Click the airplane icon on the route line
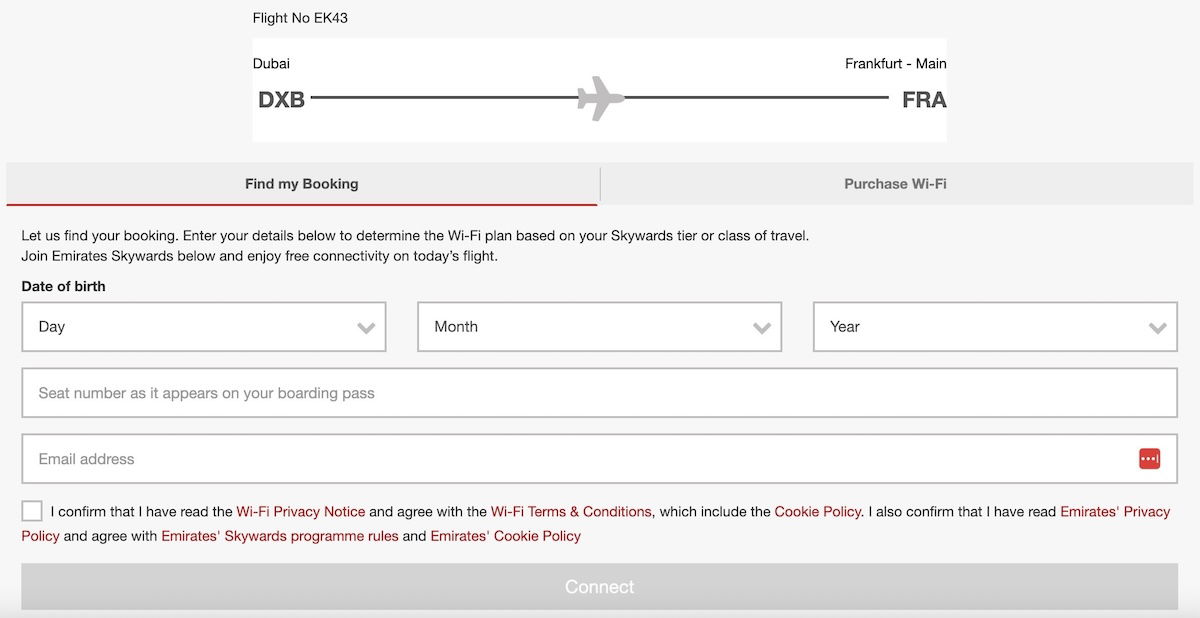 point(600,98)
